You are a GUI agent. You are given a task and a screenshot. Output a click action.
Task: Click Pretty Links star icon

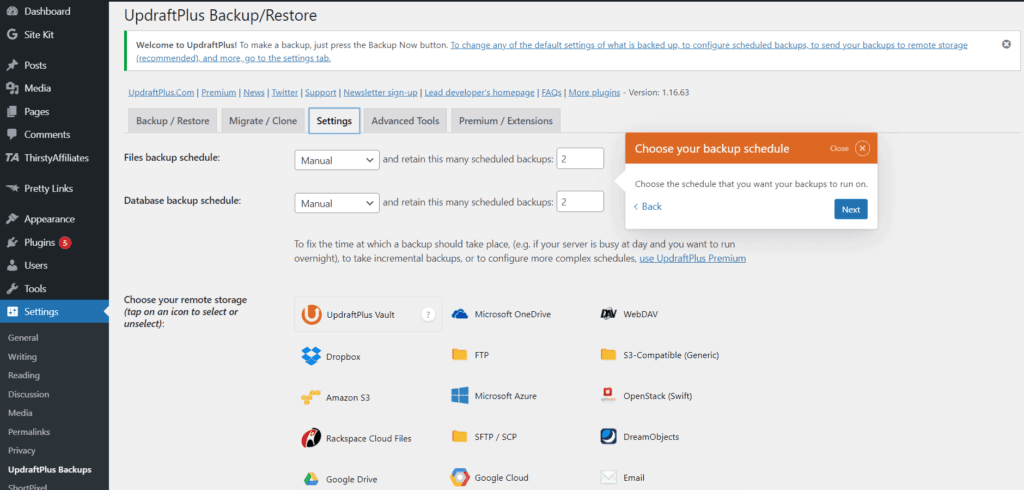pos(12,189)
